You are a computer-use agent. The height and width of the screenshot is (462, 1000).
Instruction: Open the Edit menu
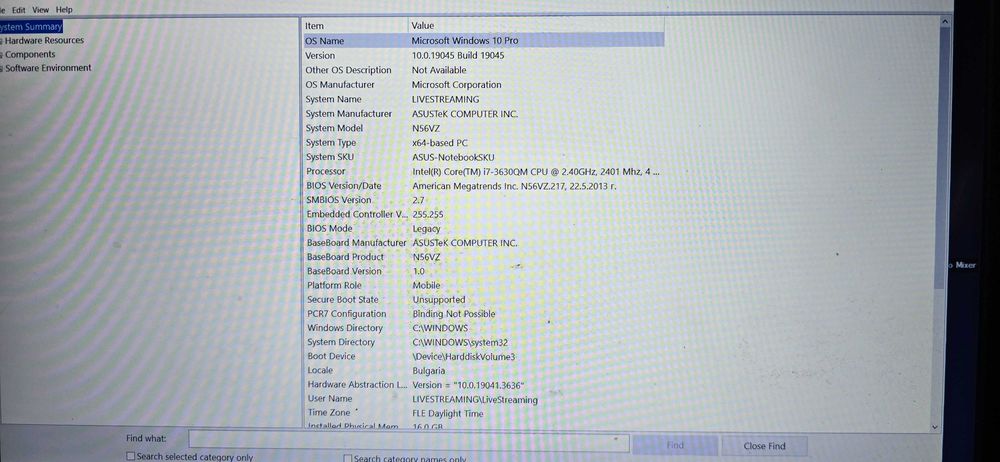(18, 10)
